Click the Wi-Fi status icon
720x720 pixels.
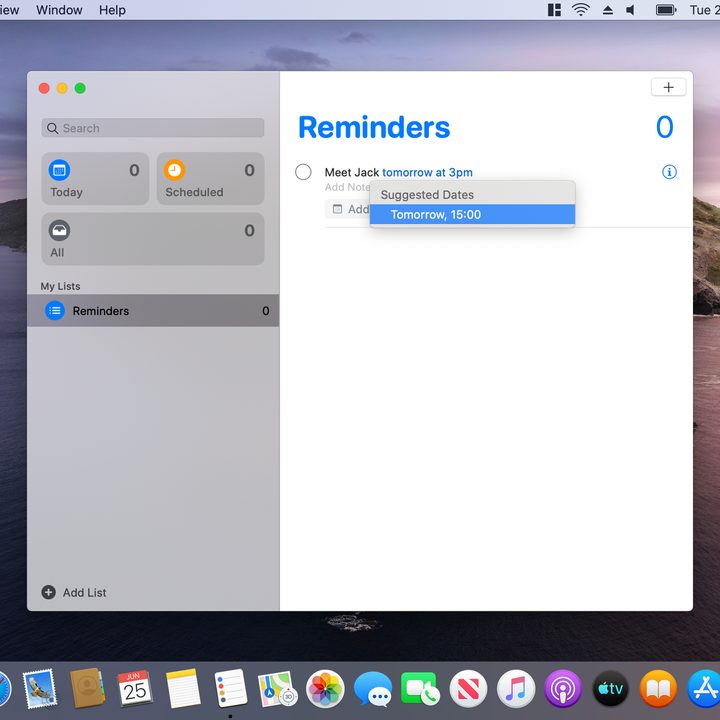click(x=581, y=10)
